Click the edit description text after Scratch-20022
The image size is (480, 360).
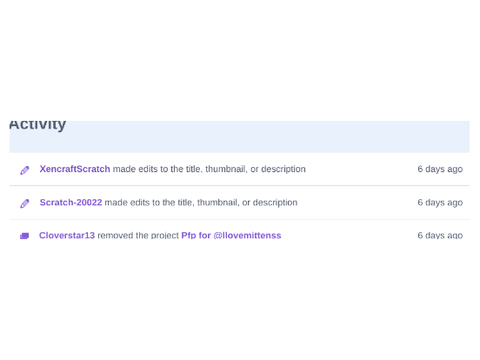[x=201, y=202]
